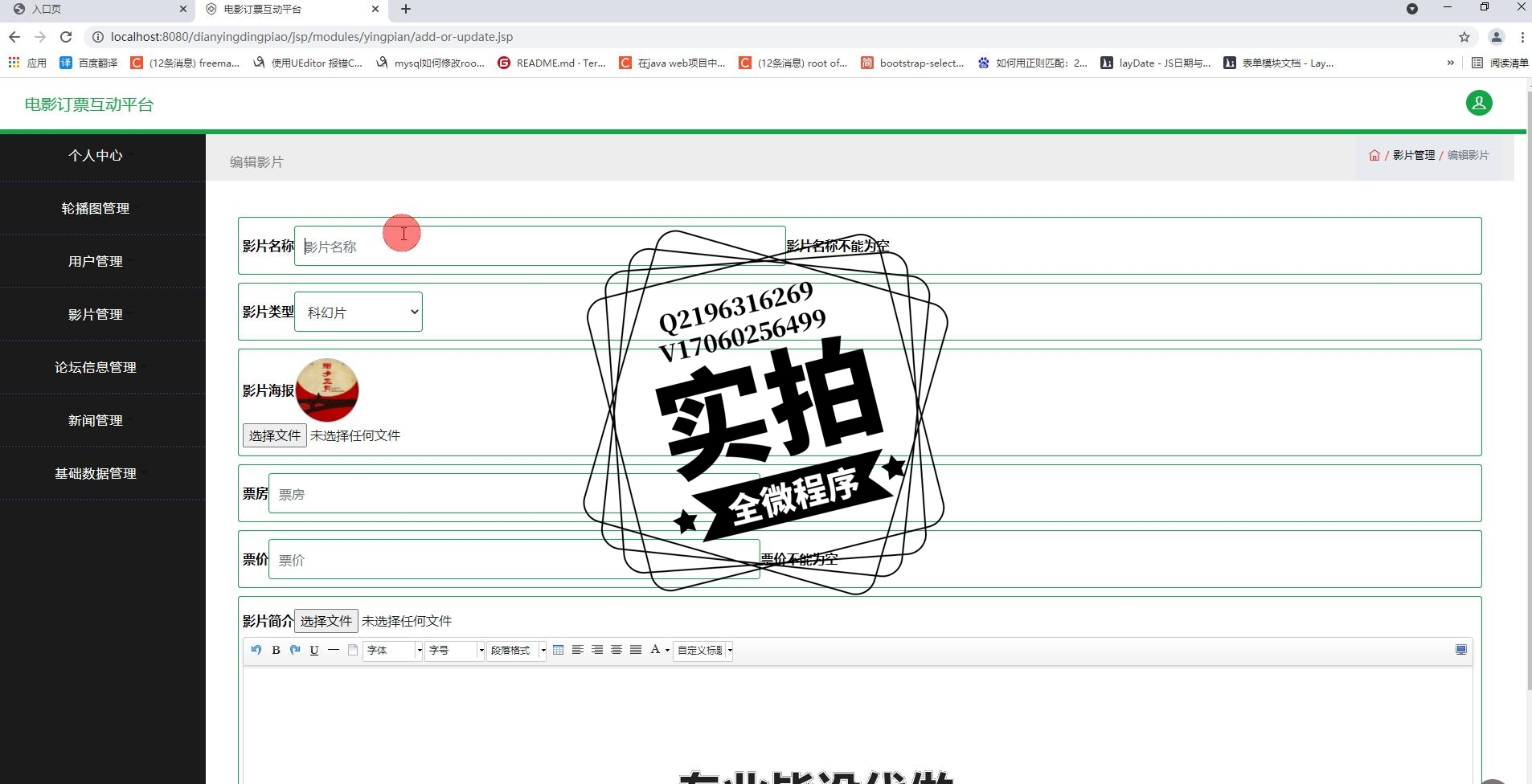Center text in editor

tap(616, 650)
